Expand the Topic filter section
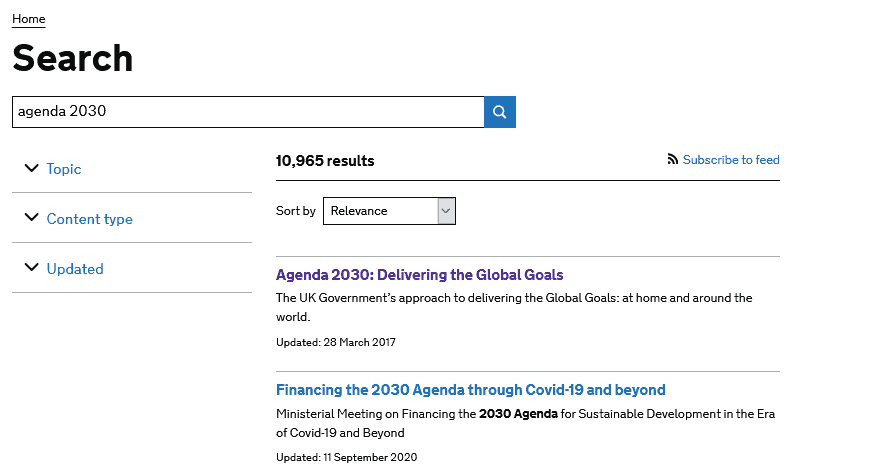 [x=64, y=169]
